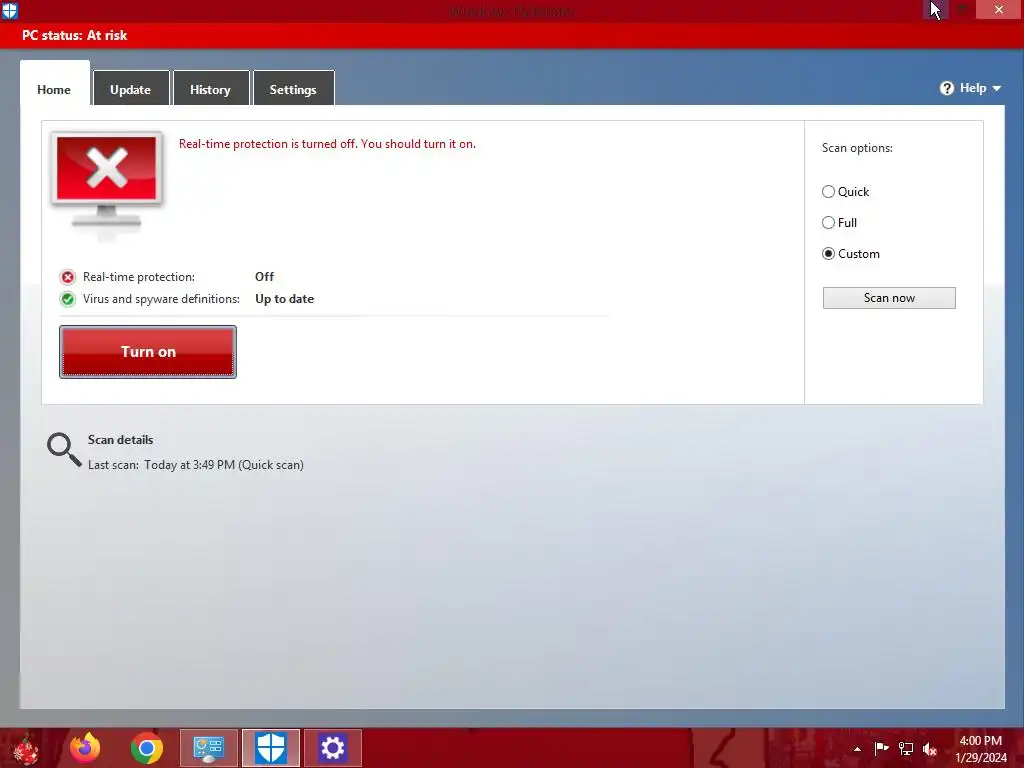Viewport: 1024px width, 768px height.
Task: Open the Start button ornament icon on taskbar
Action: pyautogui.click(x=25, y=748)
